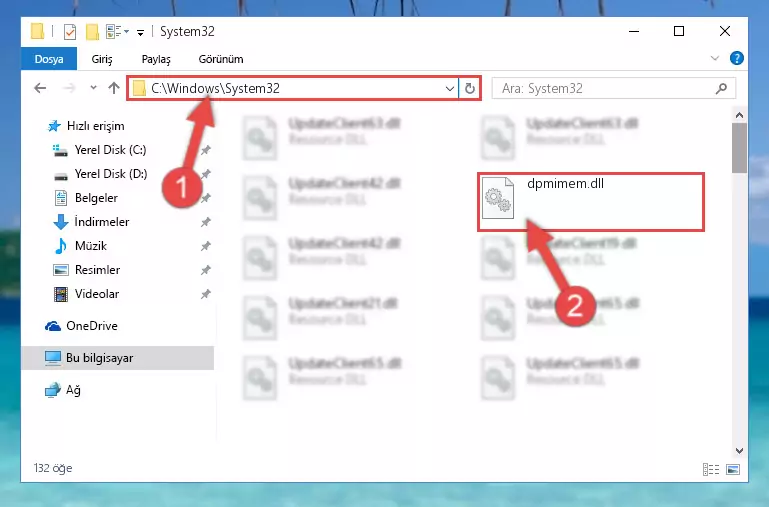Viewport: 769px width, 507px height.
Task: Click the New folder icon in quick access toolbar
Action: point(92,32)
